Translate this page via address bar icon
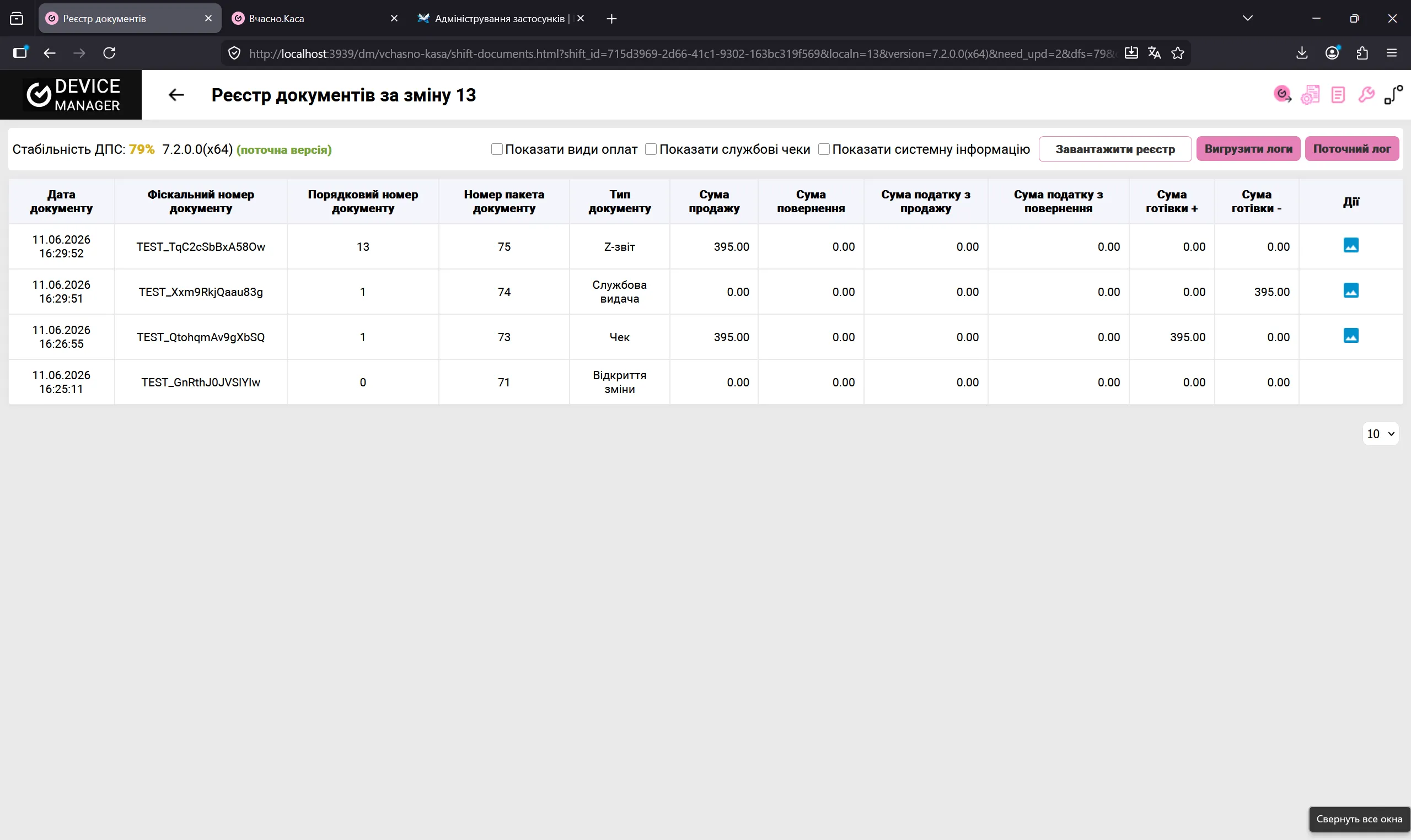This screenshot has width=1411, height=840. point(1155,53)
